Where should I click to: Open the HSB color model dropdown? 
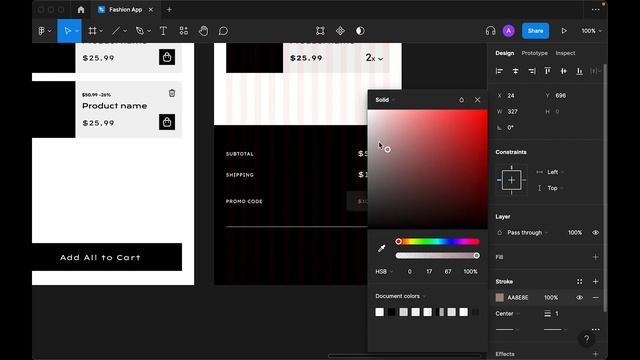click(384, 271)
